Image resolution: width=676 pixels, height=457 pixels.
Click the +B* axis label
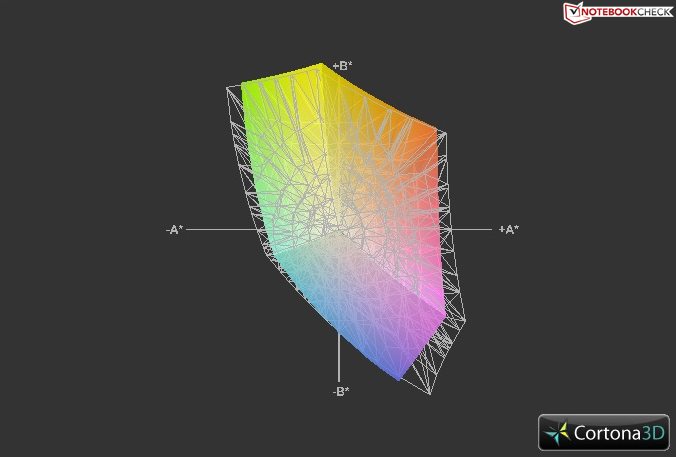pos(342,66)
